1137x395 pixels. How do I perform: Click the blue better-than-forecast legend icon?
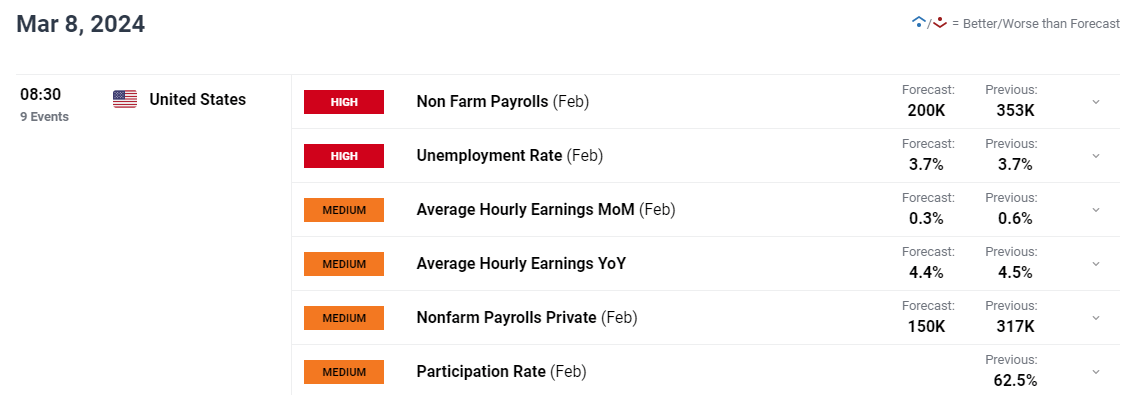[918, 22]
